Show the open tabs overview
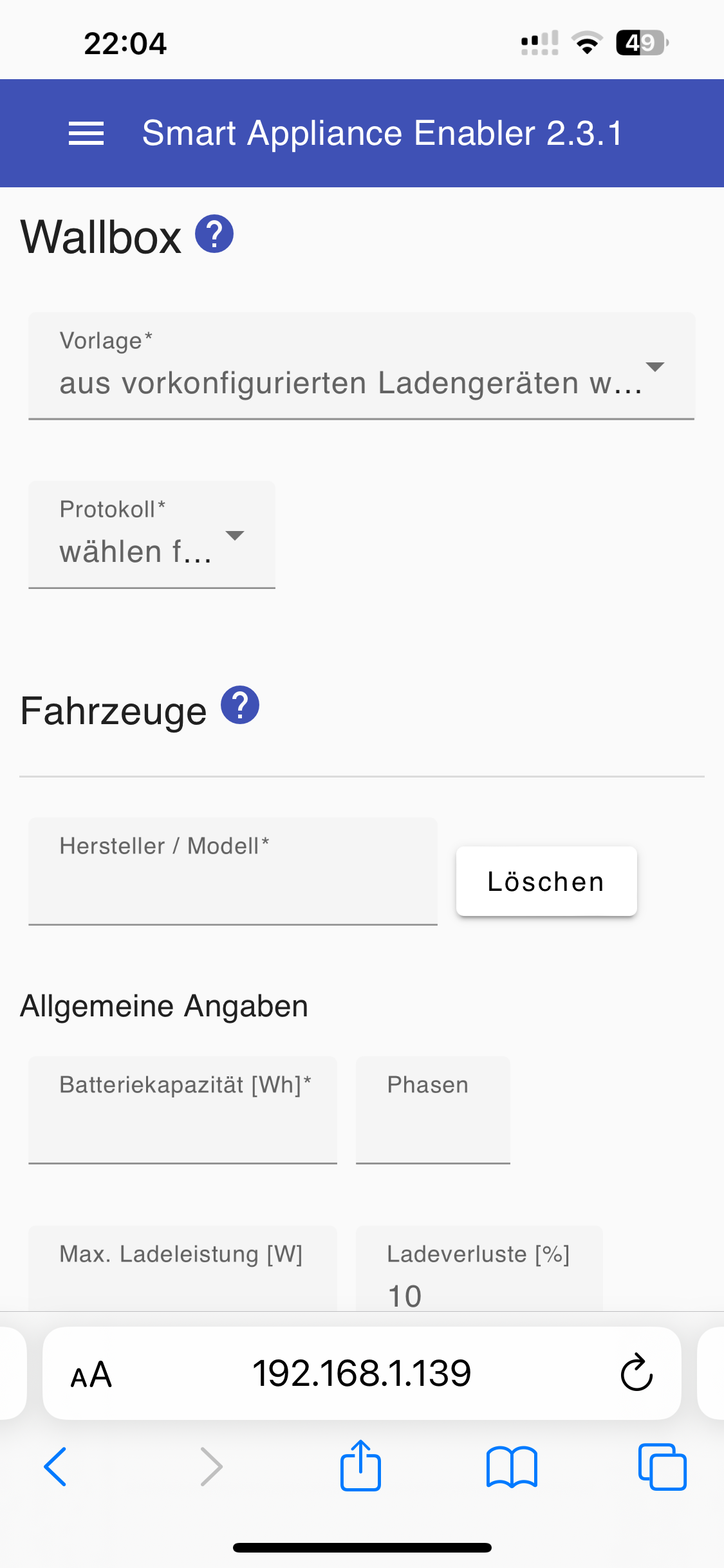This screenshot has width=724, height=1568. click(x=662, y=1467)
